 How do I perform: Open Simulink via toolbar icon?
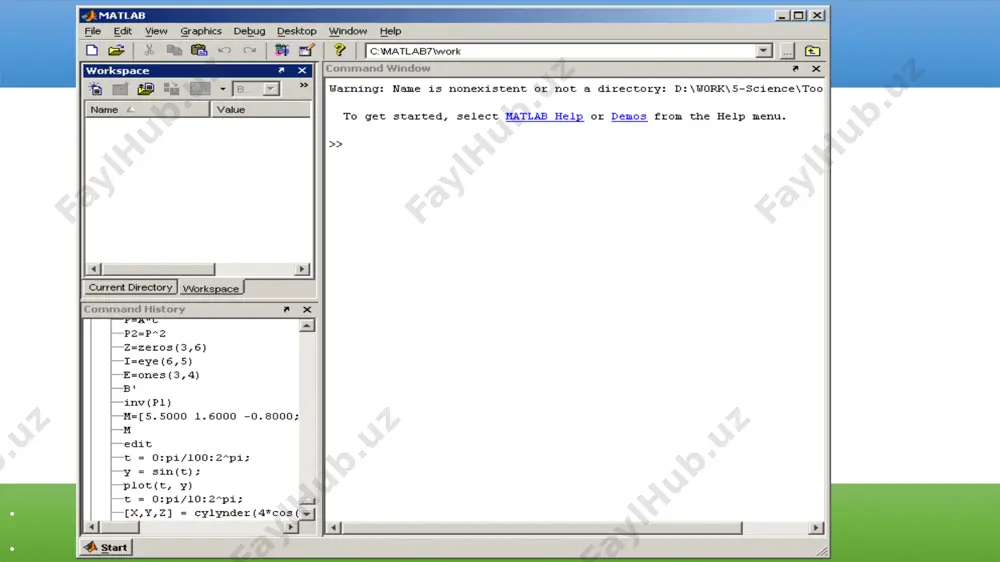[281, 50]
